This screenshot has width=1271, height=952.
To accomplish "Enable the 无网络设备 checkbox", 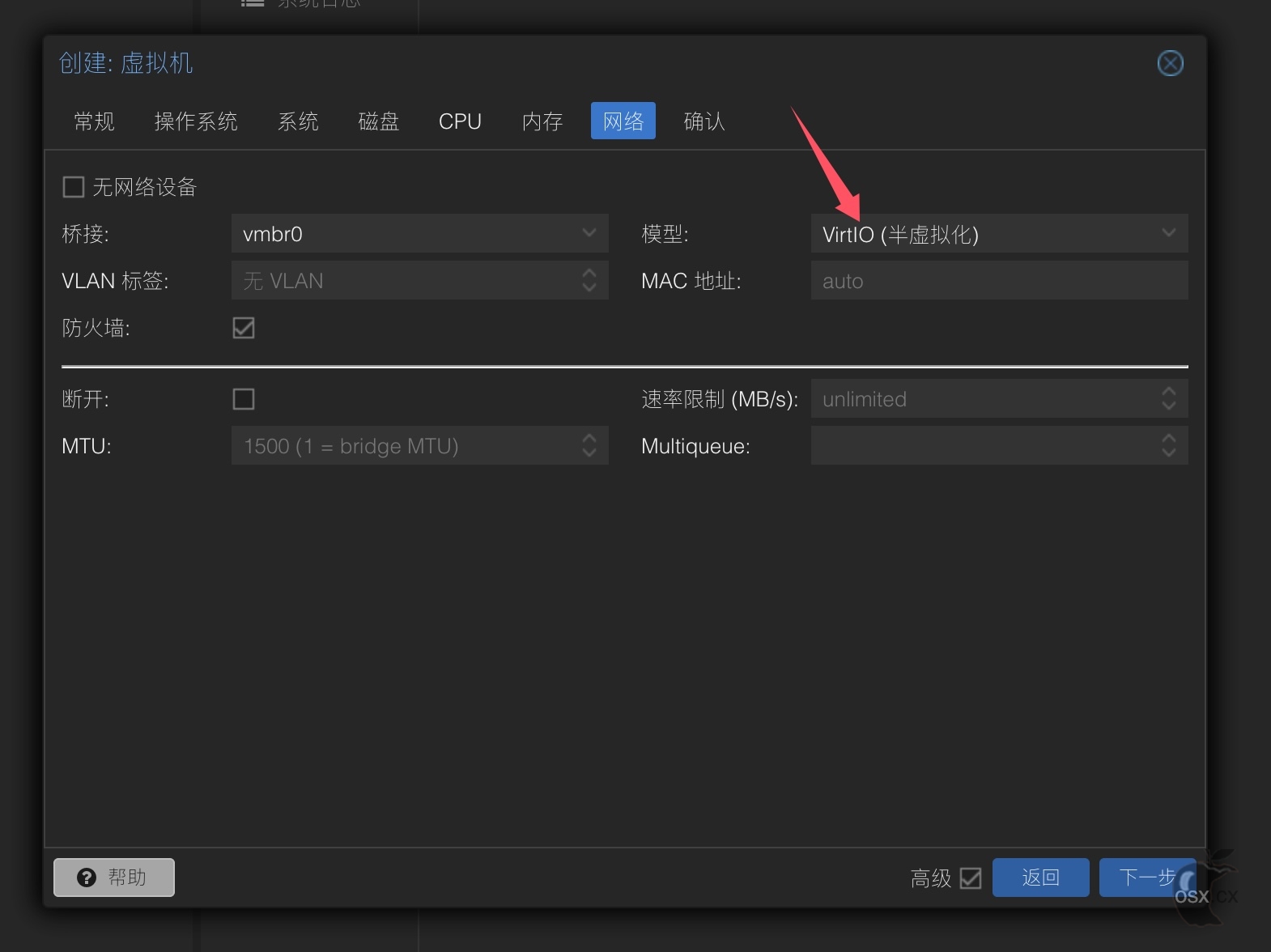I will 74,188.
